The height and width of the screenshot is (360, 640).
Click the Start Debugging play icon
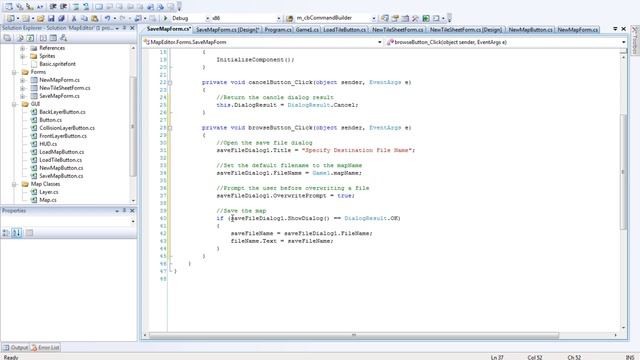pyautogui.click(x=165, y=18)
